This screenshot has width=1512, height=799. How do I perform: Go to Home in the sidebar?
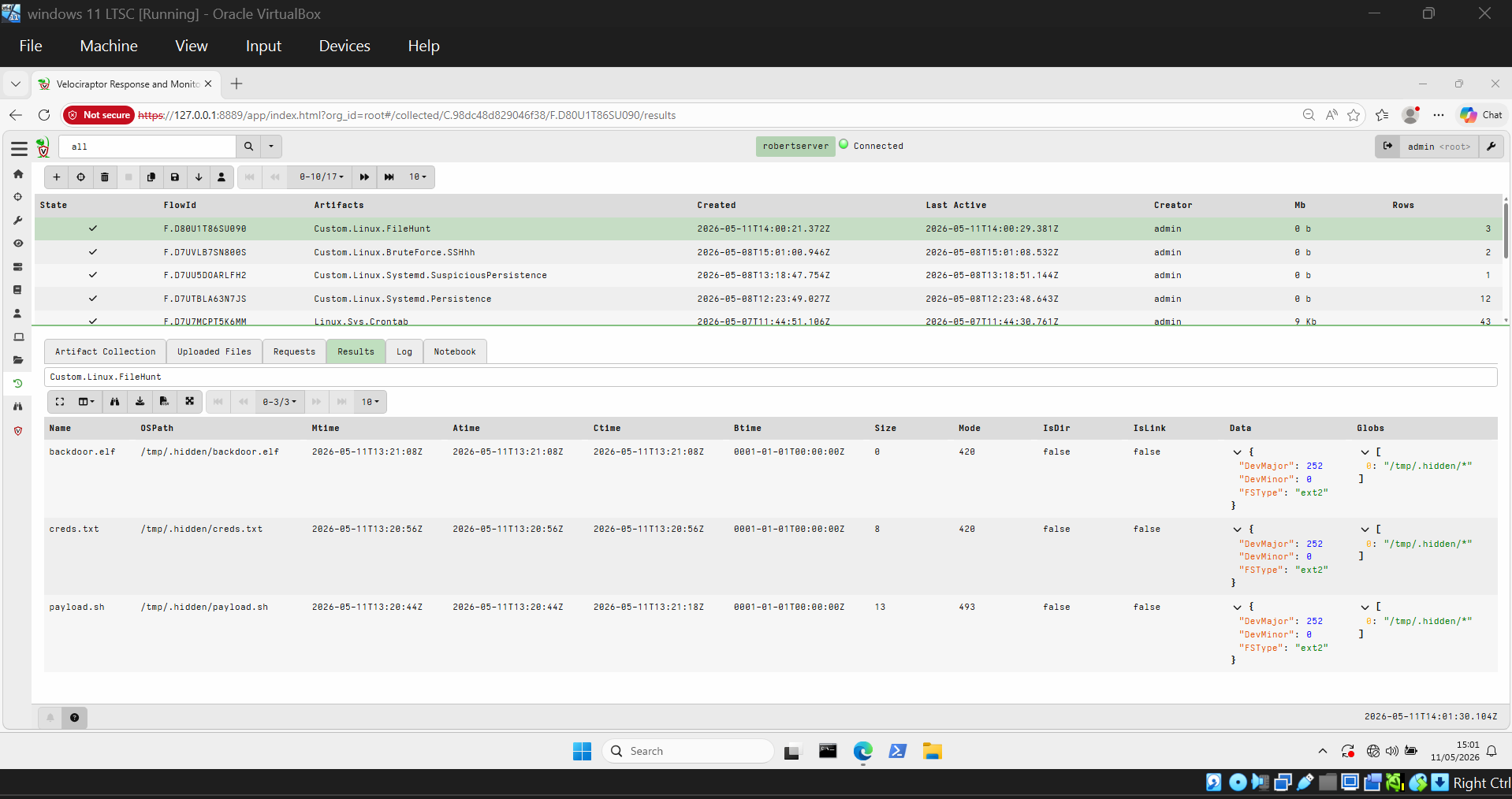point(18,174)
